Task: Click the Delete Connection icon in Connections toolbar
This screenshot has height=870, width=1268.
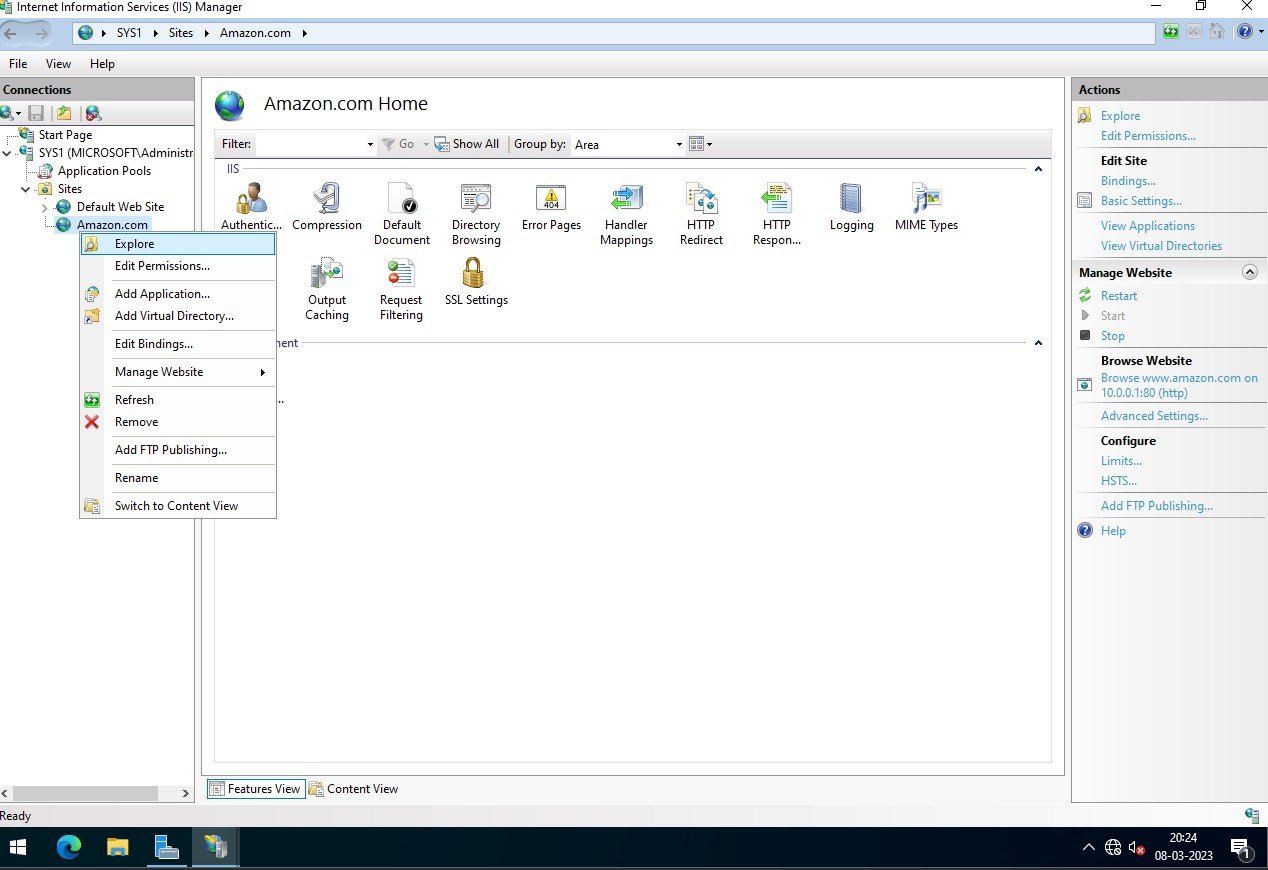Action: tap(93, 113)
